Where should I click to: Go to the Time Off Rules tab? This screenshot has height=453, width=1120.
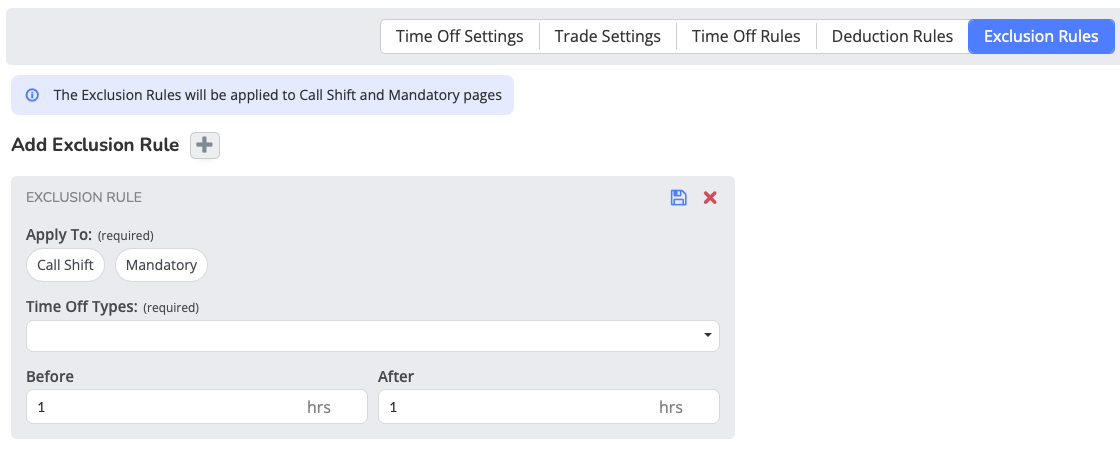tap(746, 36)
